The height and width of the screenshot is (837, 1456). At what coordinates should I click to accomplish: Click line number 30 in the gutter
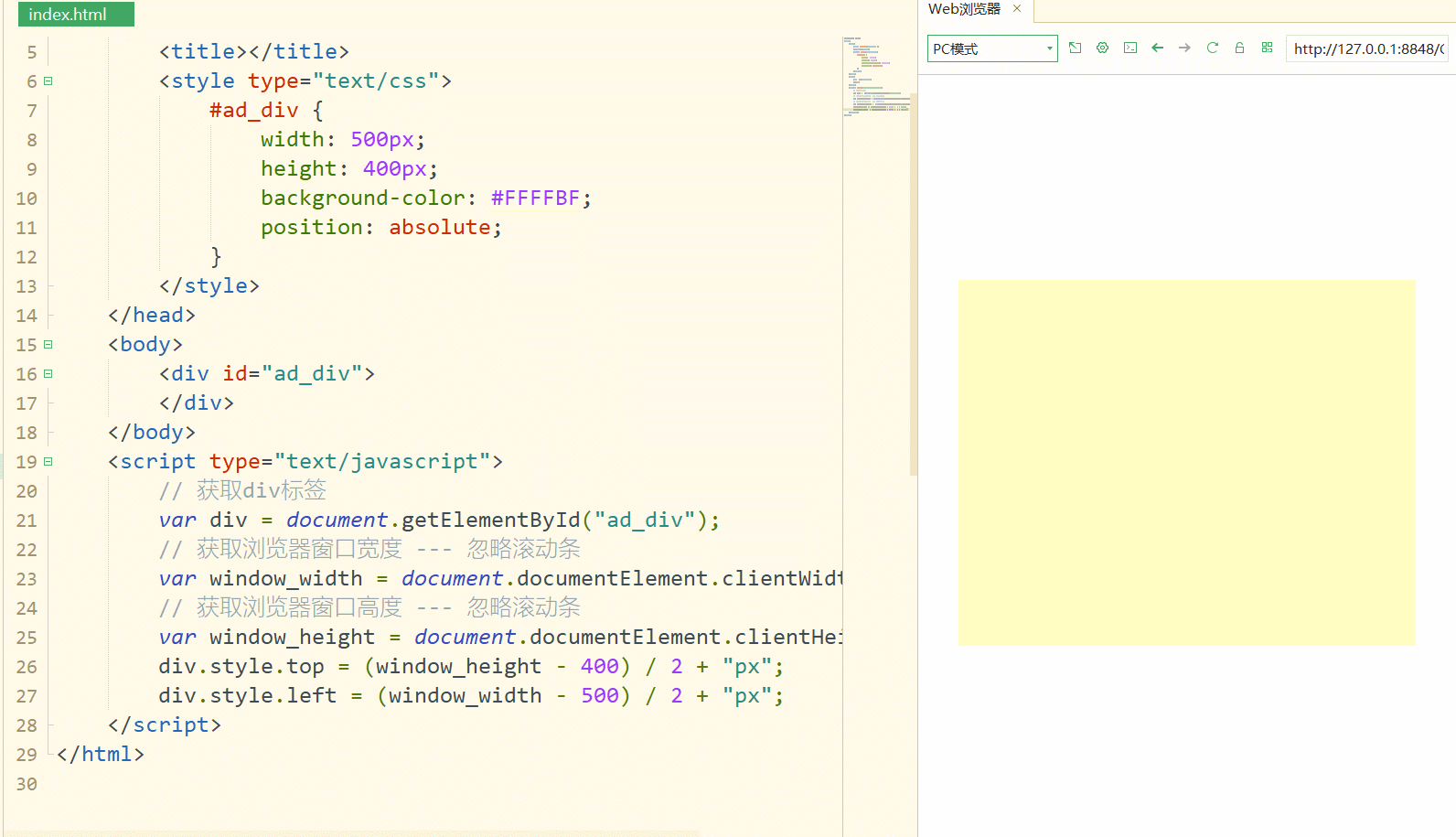click(x=27, y=783)
